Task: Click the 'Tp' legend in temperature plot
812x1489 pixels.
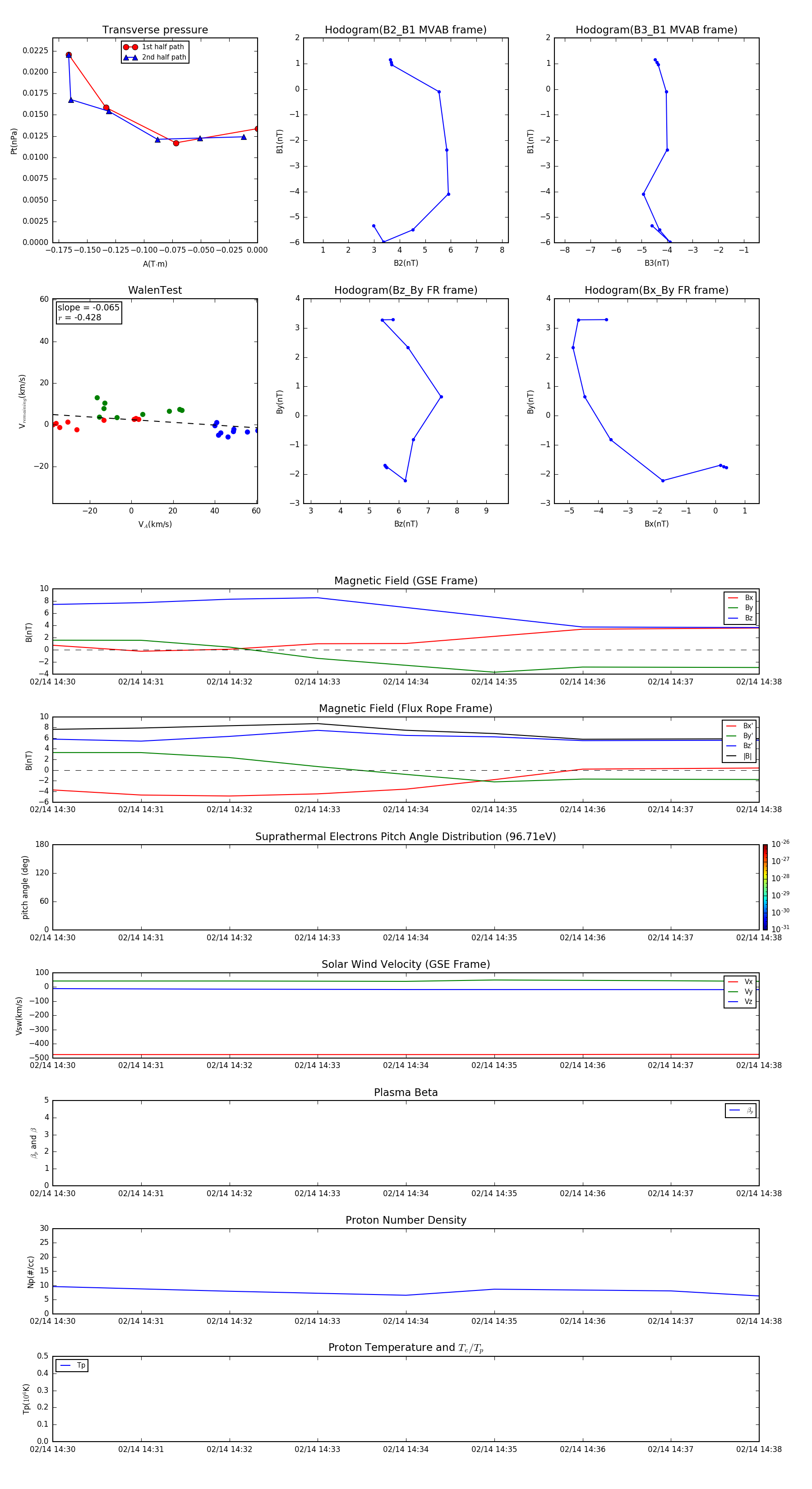Action: (72, 1365)
